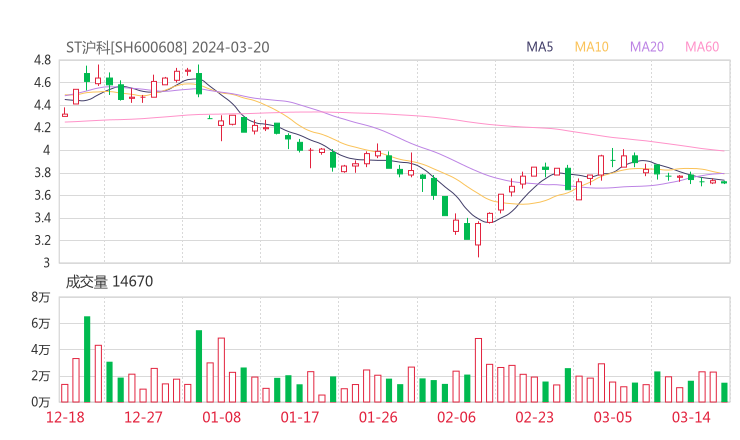Viewport: 740px width, 440px height.
Task: Click the 4.4 price axis label
Action: click(x=42, y=105)
